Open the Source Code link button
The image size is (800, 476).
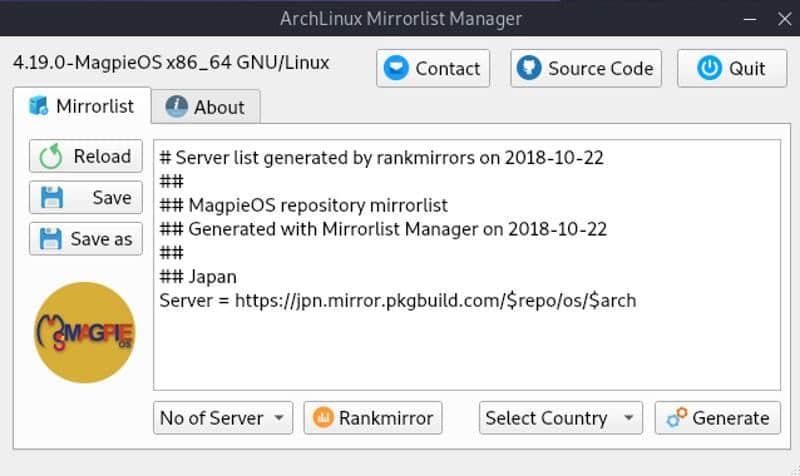[x=599, y=68]
